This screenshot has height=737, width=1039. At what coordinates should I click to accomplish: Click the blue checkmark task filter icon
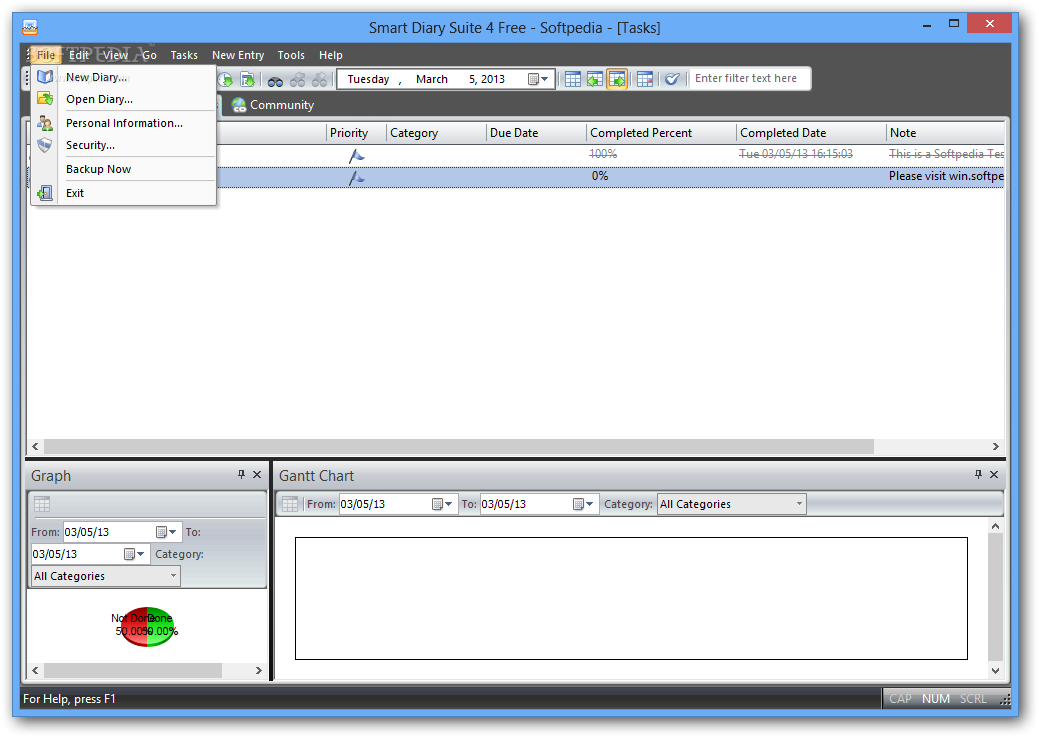coord(672,80)
